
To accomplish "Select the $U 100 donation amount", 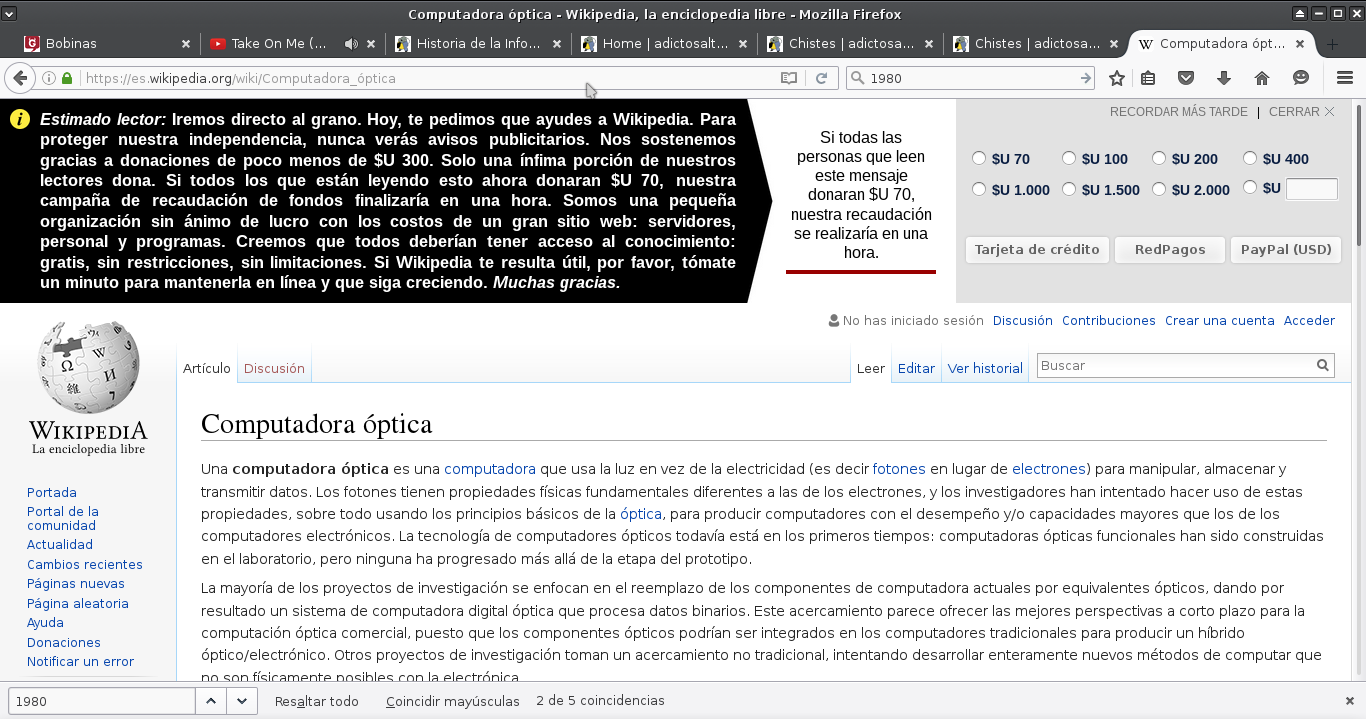I will (1069, 158).
